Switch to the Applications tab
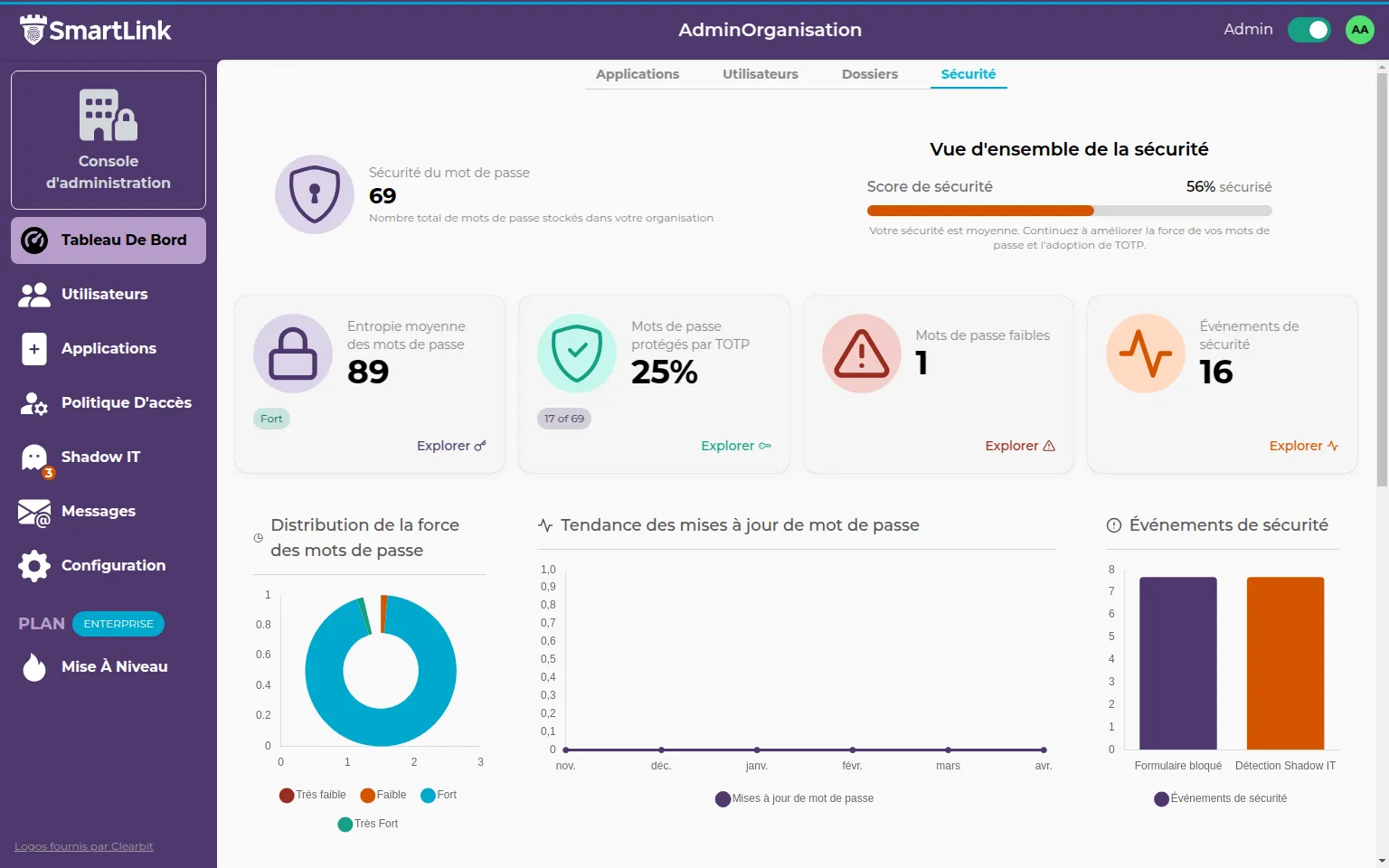The image size is (1389, 868). click(x=638, y=74)
